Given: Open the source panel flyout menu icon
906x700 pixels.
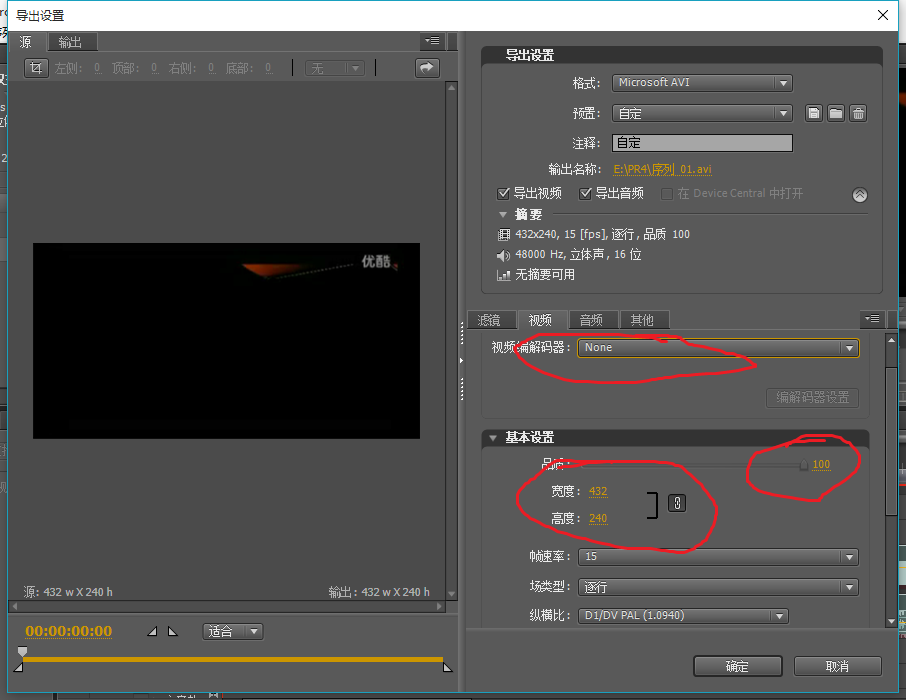Looking at the screenshot, I should [x=432, y=41].
